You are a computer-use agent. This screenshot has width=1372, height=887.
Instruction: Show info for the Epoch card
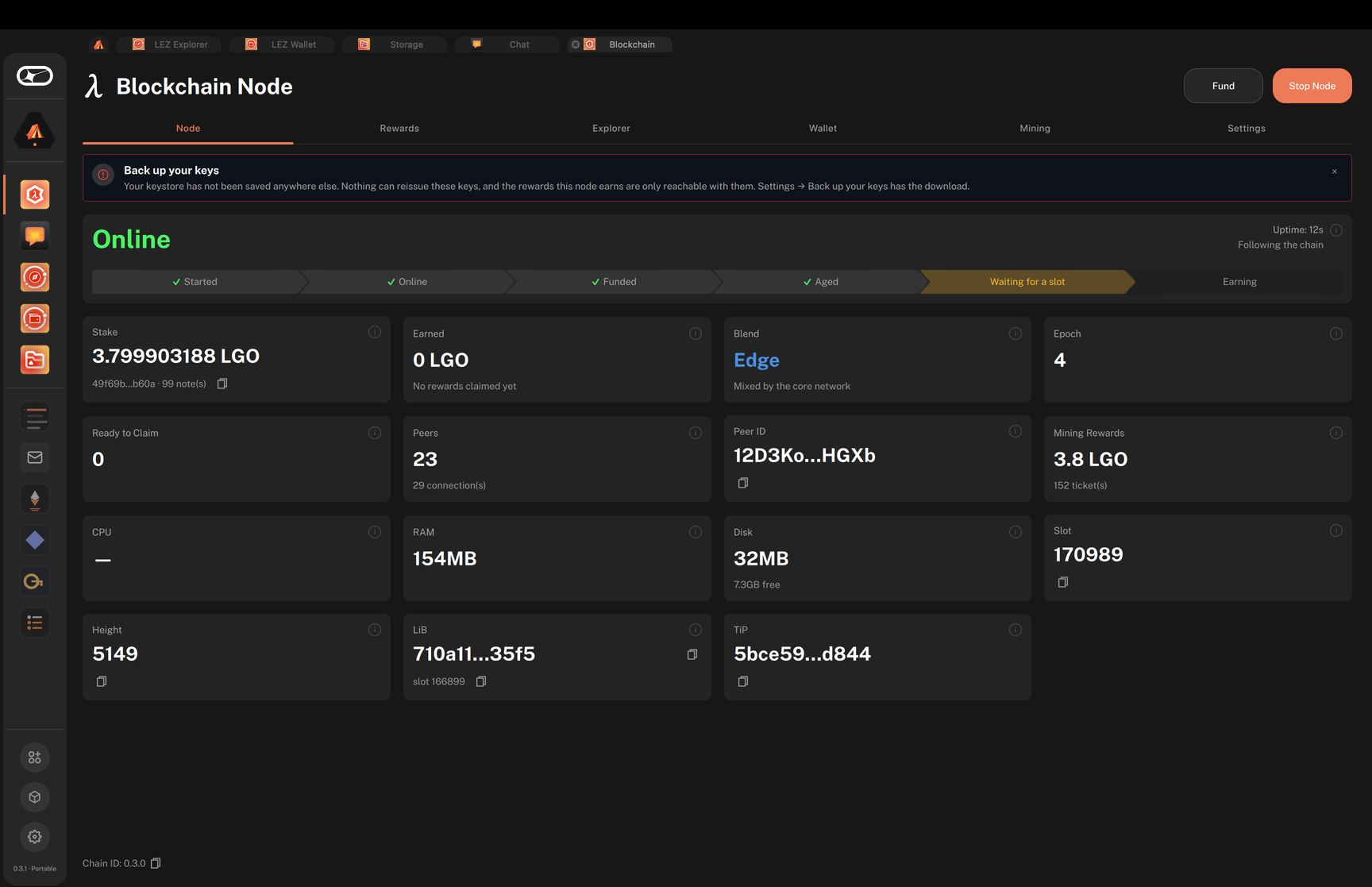[x=1336, y=334]
